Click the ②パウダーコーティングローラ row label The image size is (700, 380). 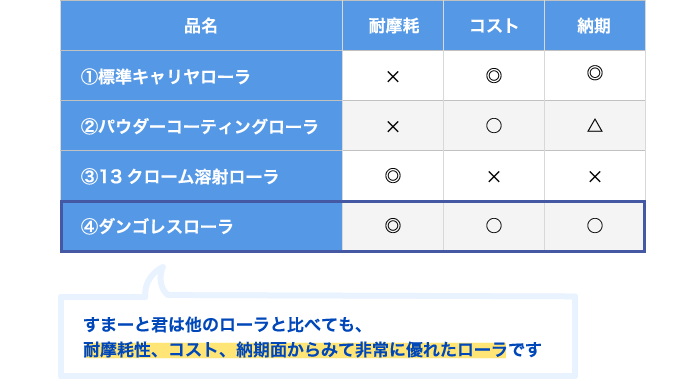click(199, 127)
